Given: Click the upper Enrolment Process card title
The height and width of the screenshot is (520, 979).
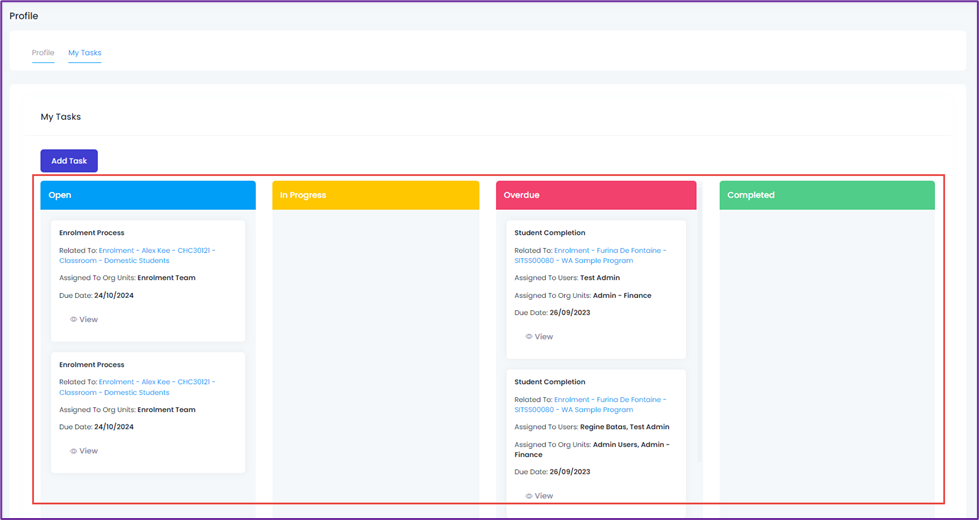Looking at the screenshot, I should point(92,233).
